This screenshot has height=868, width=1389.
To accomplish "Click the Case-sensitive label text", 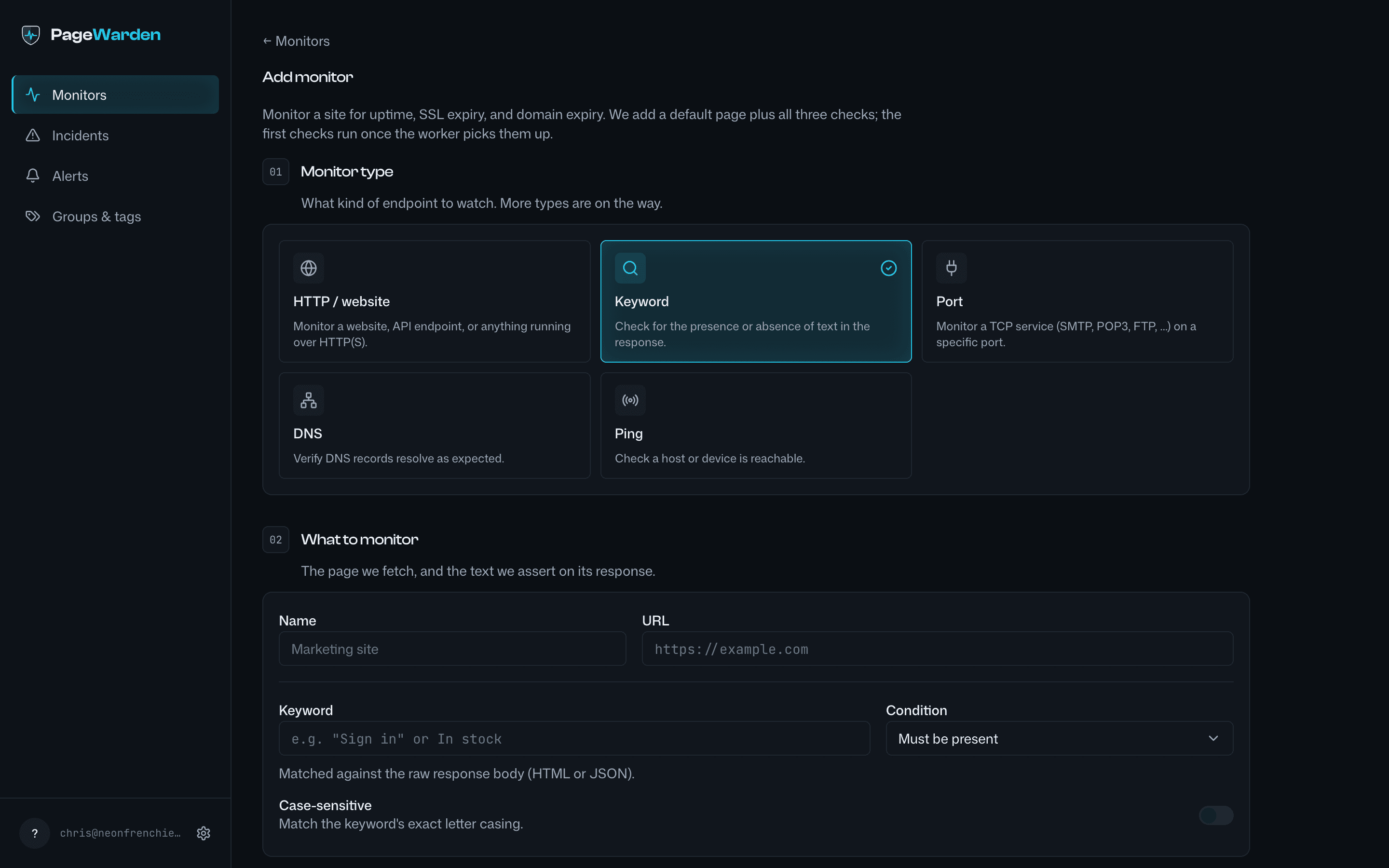I will 325,805.
